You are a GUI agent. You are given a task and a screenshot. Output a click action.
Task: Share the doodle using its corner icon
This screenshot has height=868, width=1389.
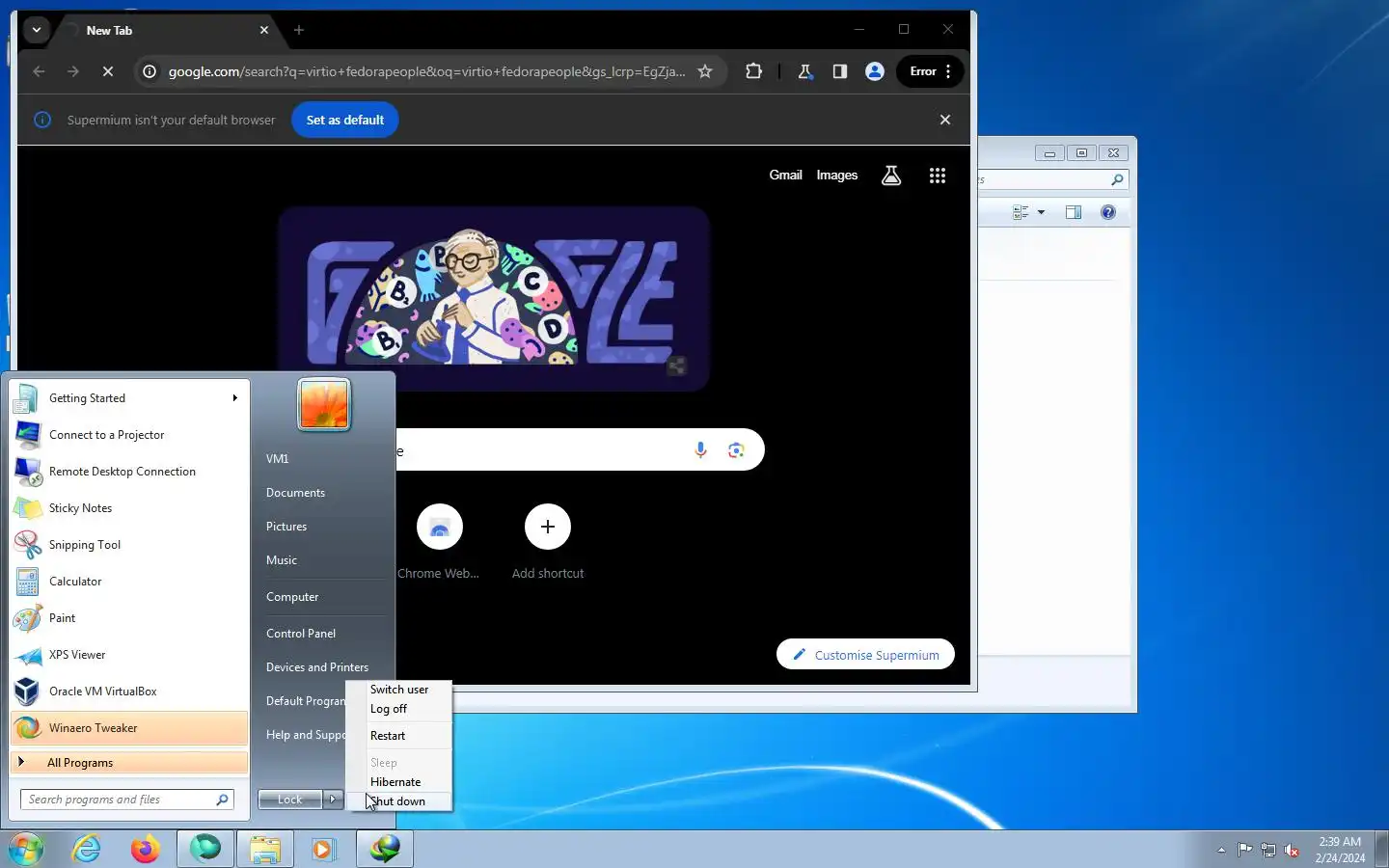coord(677,366)
